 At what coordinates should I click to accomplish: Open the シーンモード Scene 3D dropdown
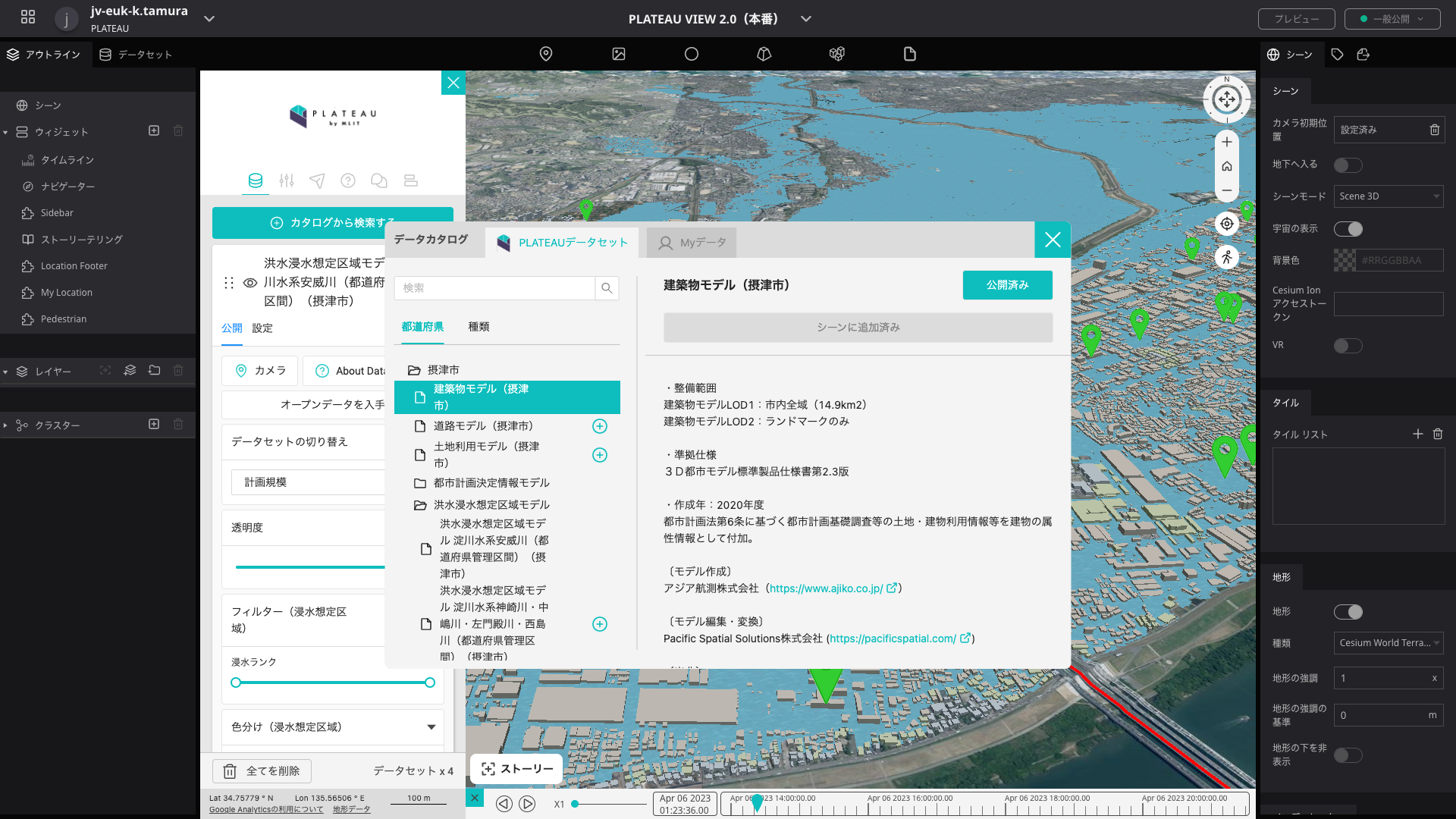pos(1389,196)
